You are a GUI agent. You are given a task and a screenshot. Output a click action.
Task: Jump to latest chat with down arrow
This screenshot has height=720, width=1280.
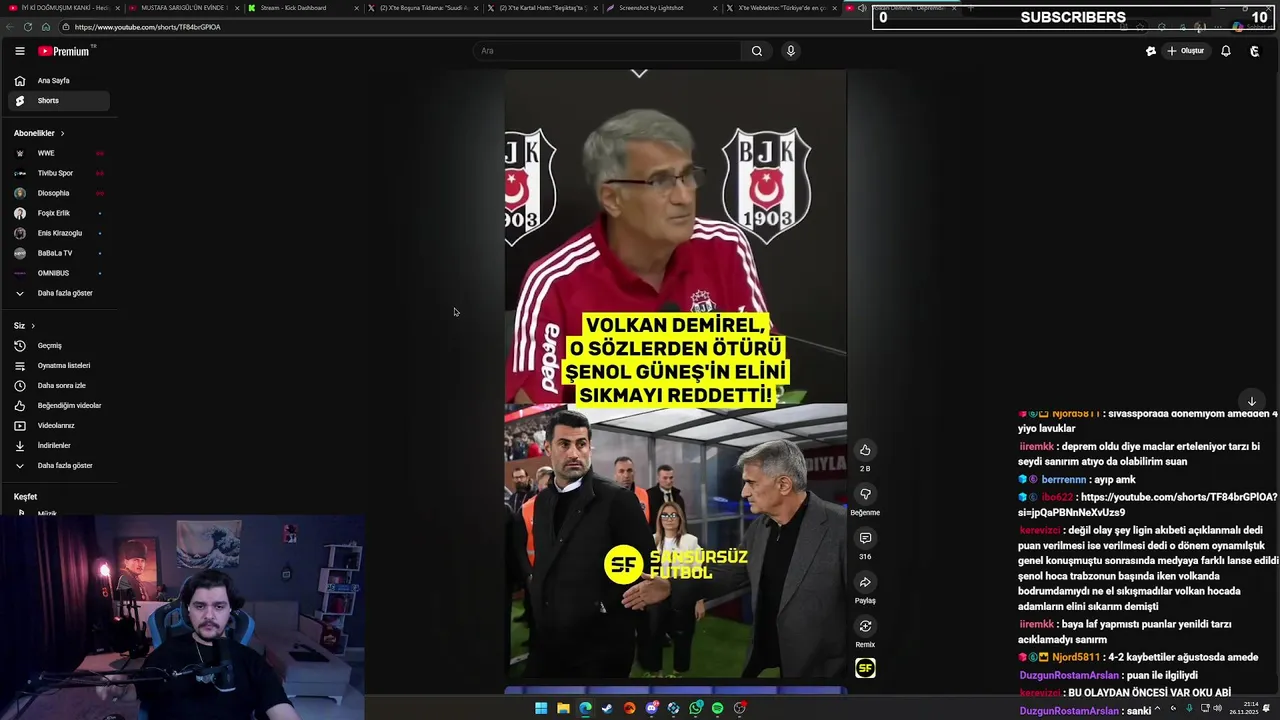[1251, 401]
